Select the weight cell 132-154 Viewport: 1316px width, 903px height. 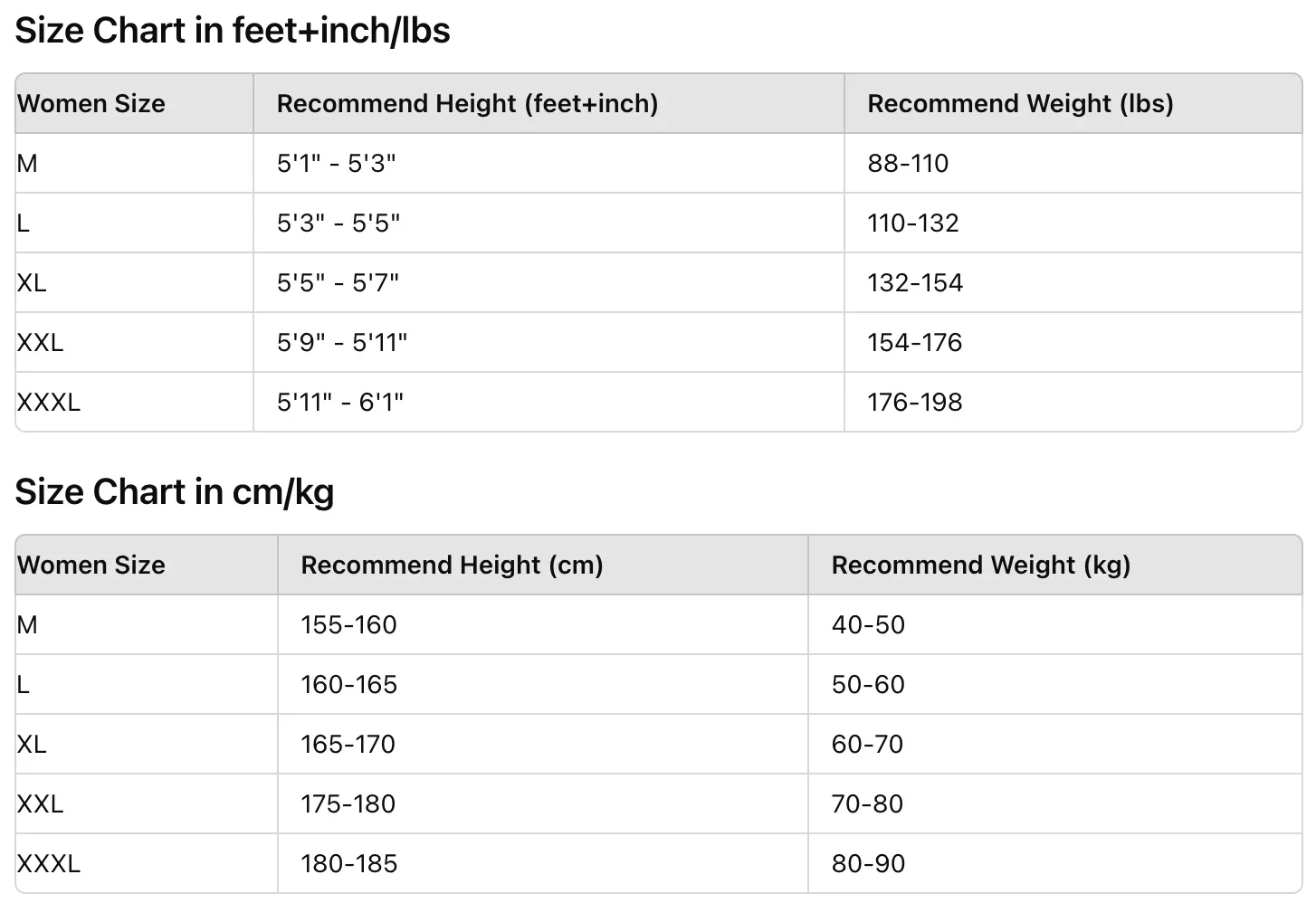(915, 283)
